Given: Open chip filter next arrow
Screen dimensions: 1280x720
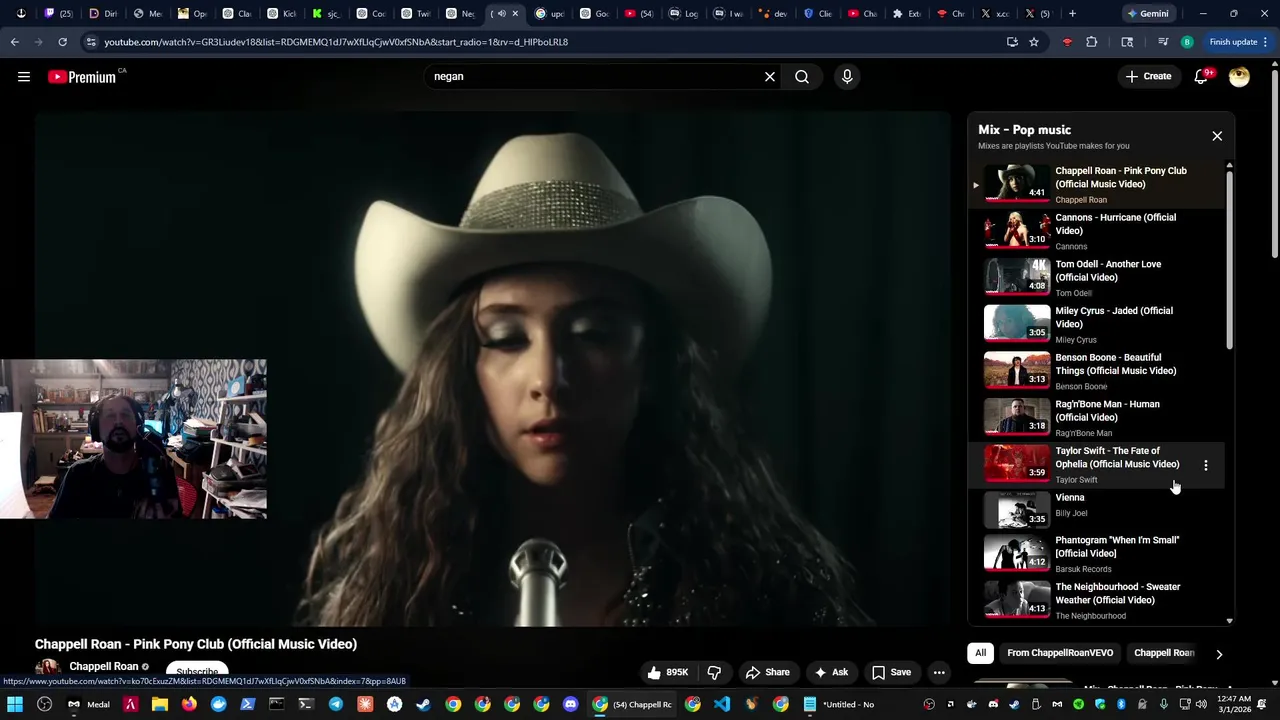Looking at the screenshot, I should 1219,654.
